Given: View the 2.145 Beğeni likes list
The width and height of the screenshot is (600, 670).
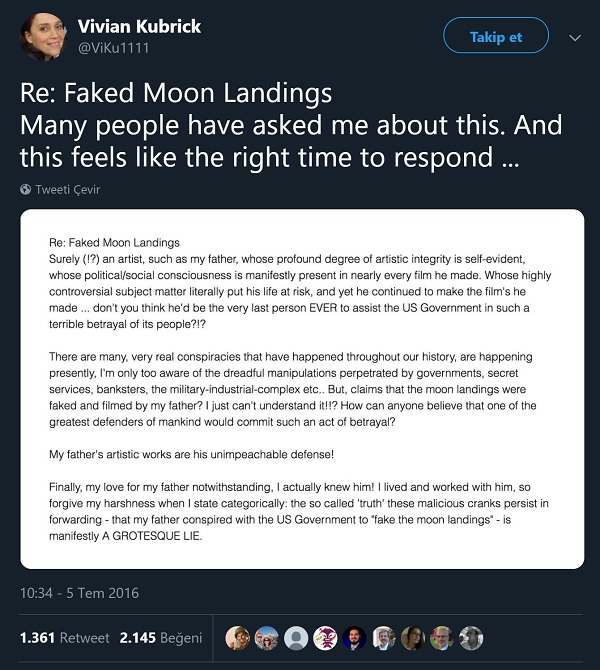Looking at the screenshot, I should point(160,637).
